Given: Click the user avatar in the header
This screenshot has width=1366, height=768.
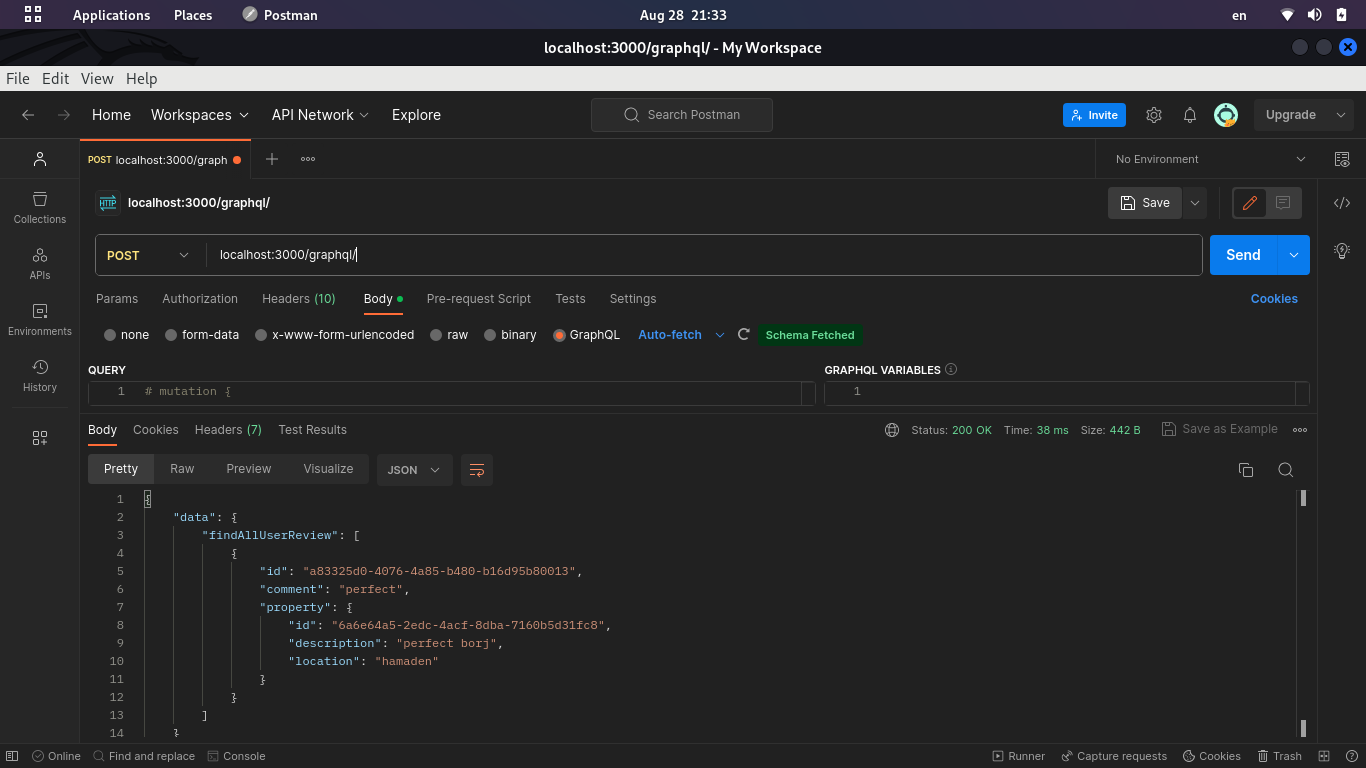Looking at the screenshot, I should tap(1226, 115).
